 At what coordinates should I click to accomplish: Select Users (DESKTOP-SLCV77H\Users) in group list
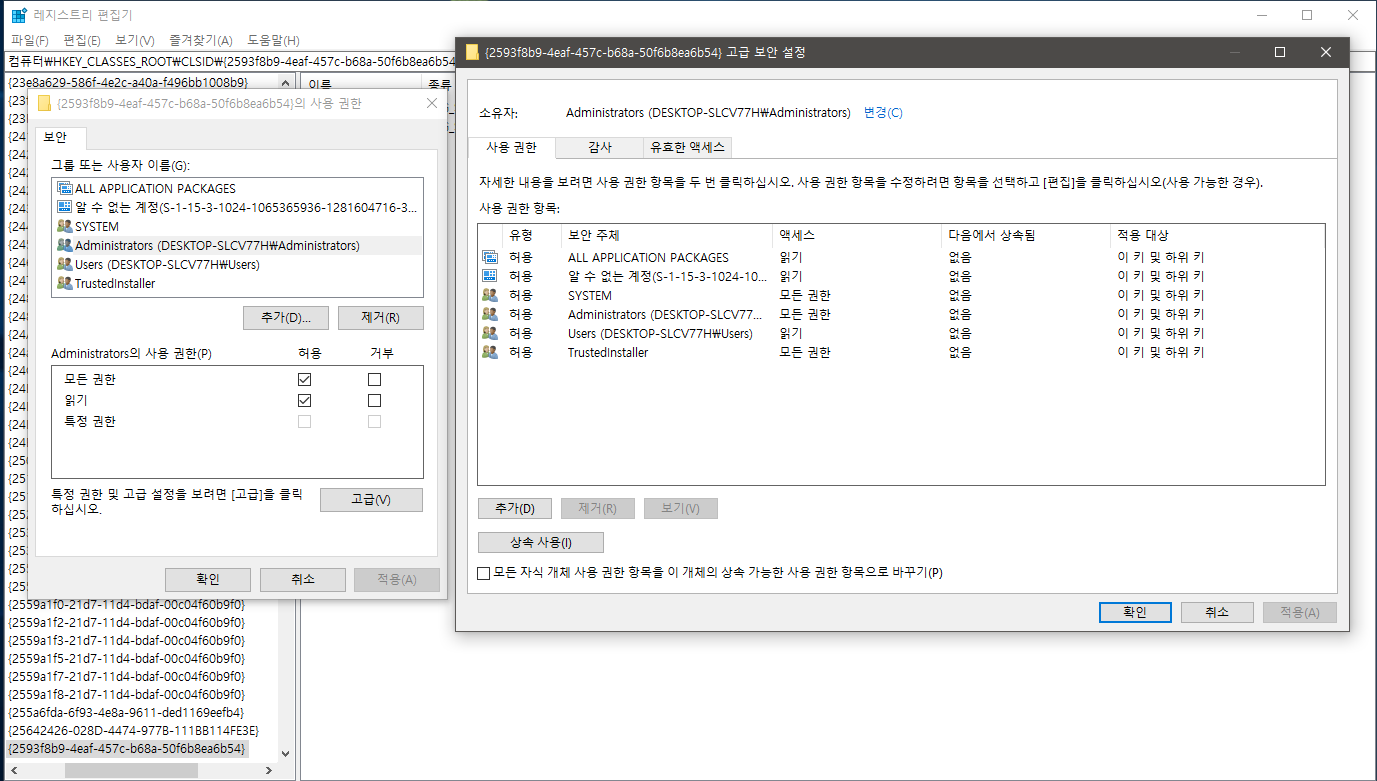[167, 264]
